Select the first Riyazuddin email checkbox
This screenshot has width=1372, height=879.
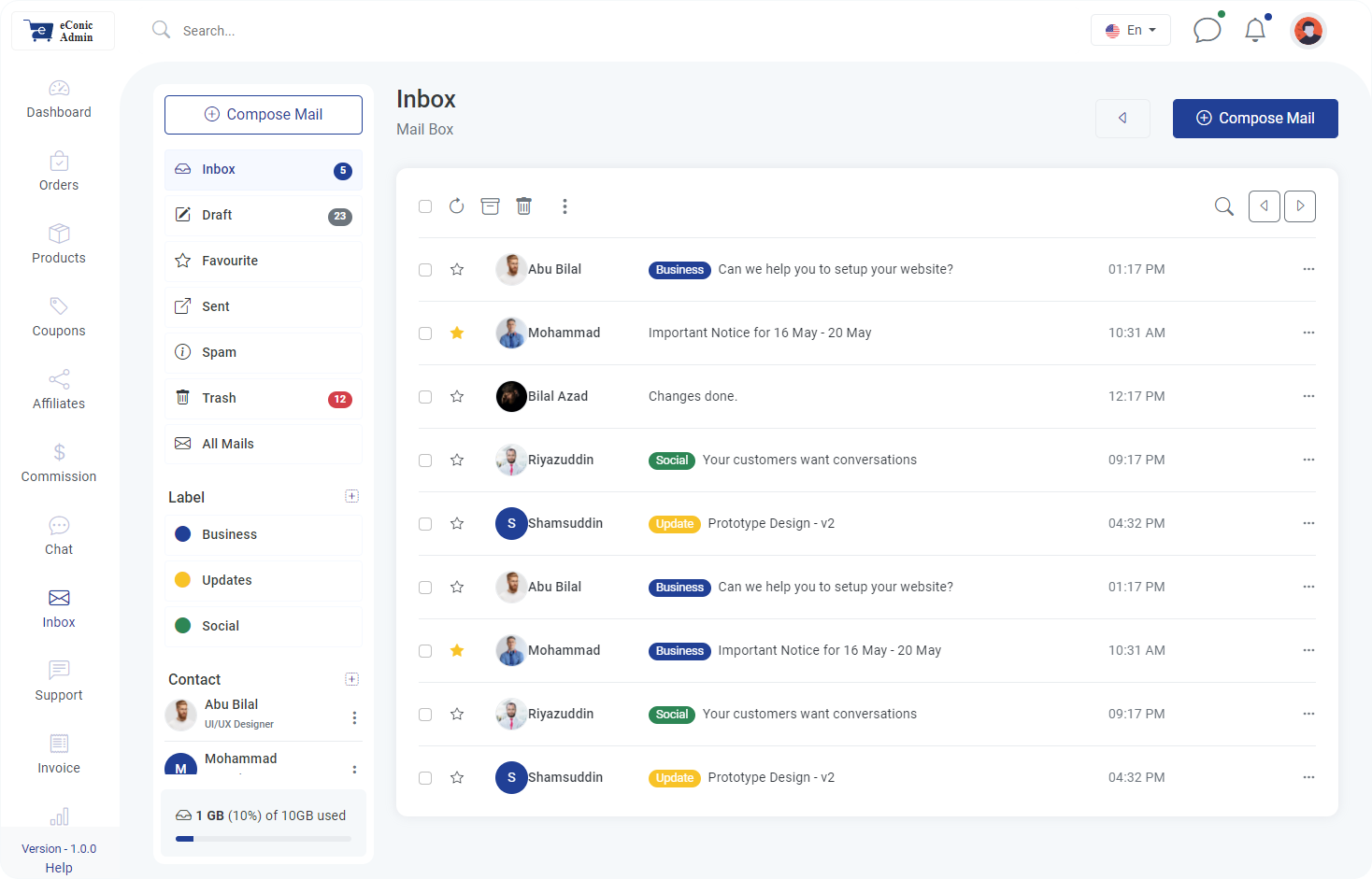[425, 461]
